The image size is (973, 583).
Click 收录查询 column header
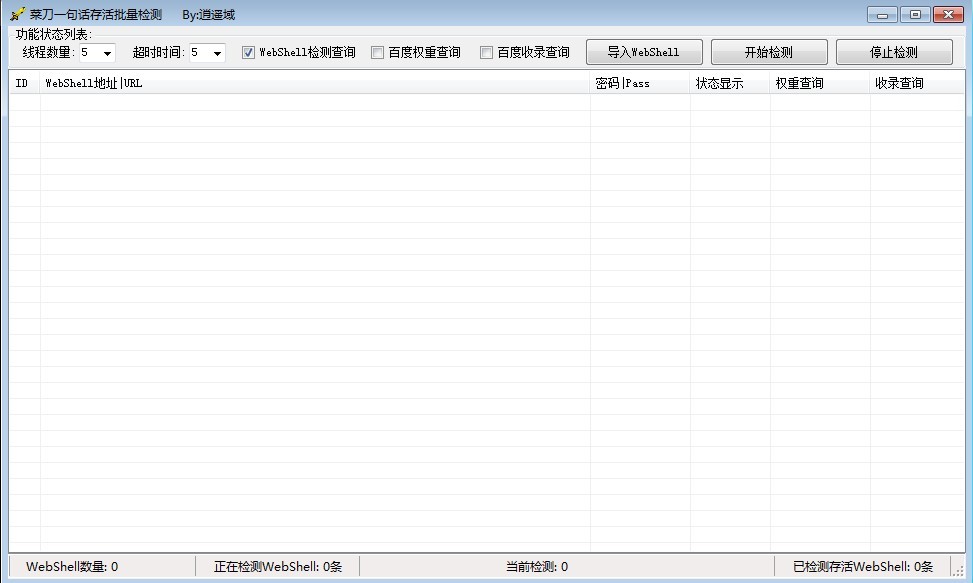[x=917, y=83]
